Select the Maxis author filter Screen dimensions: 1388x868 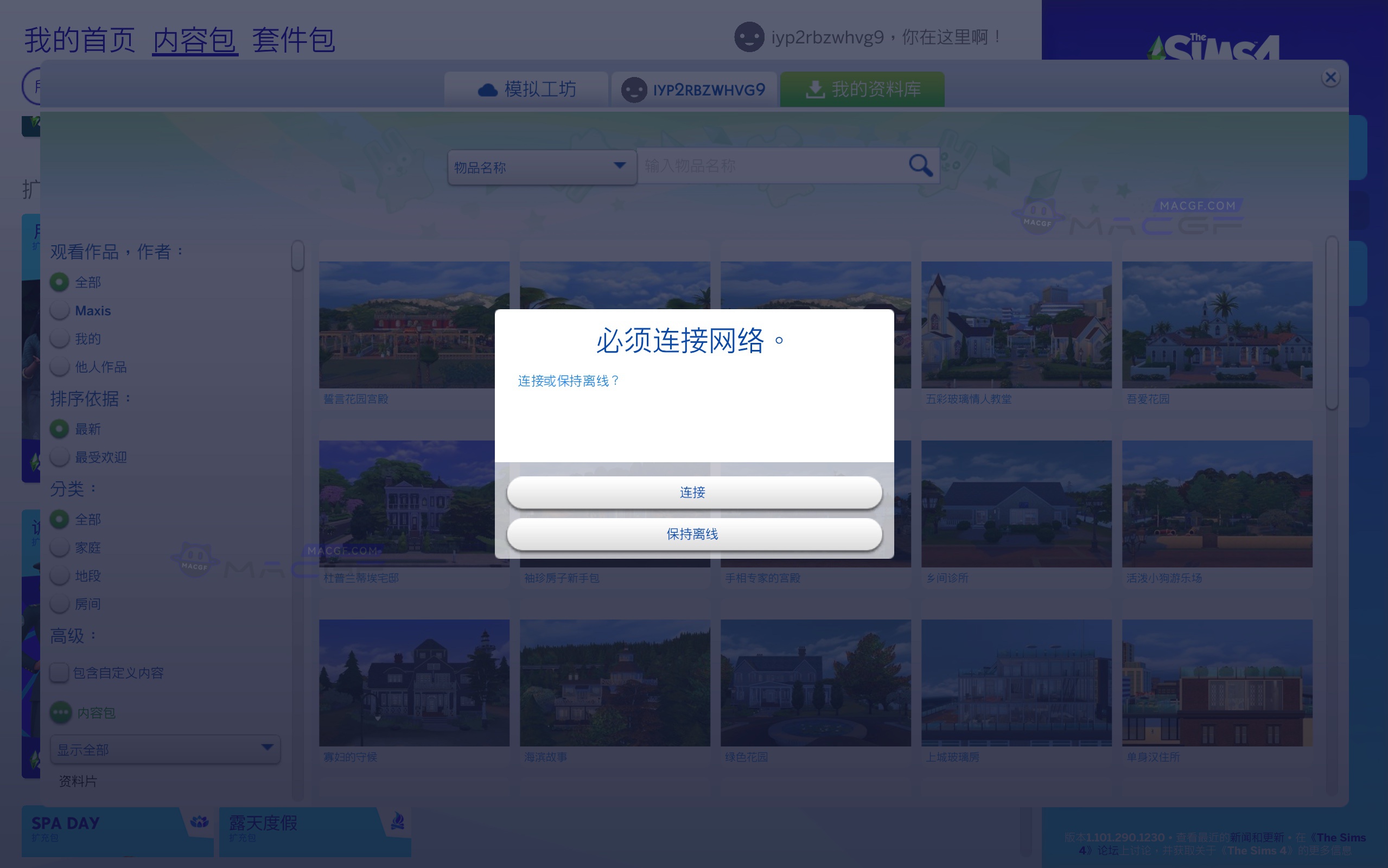click(60, 310)
